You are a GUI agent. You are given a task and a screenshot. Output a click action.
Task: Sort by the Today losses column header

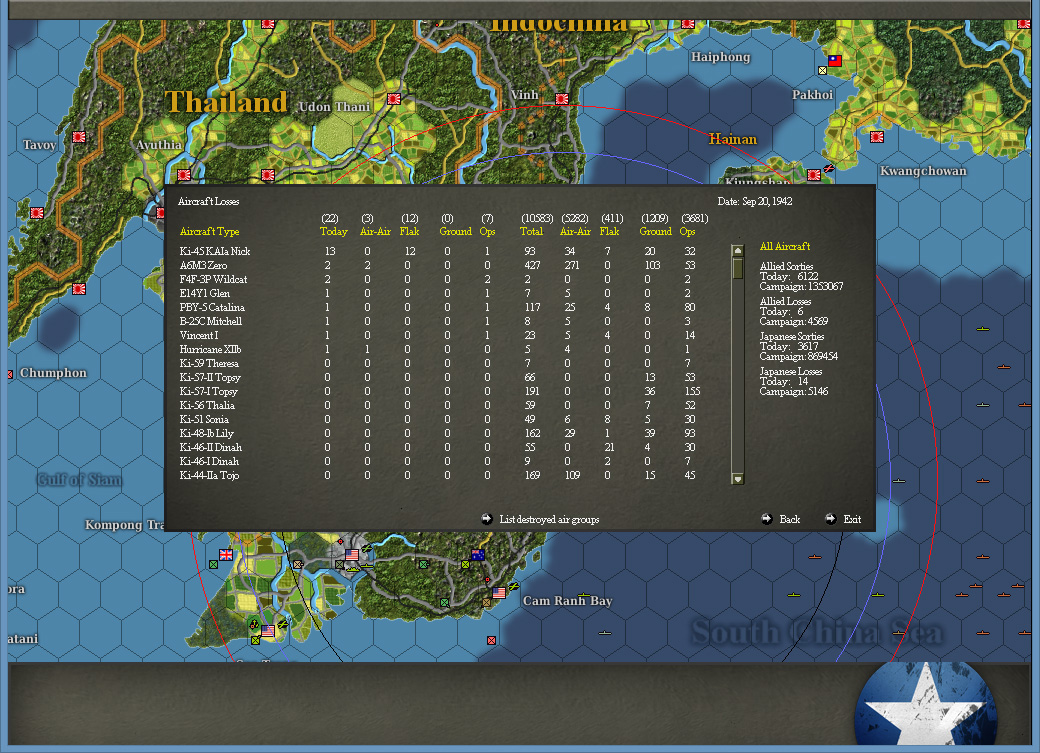333,232
